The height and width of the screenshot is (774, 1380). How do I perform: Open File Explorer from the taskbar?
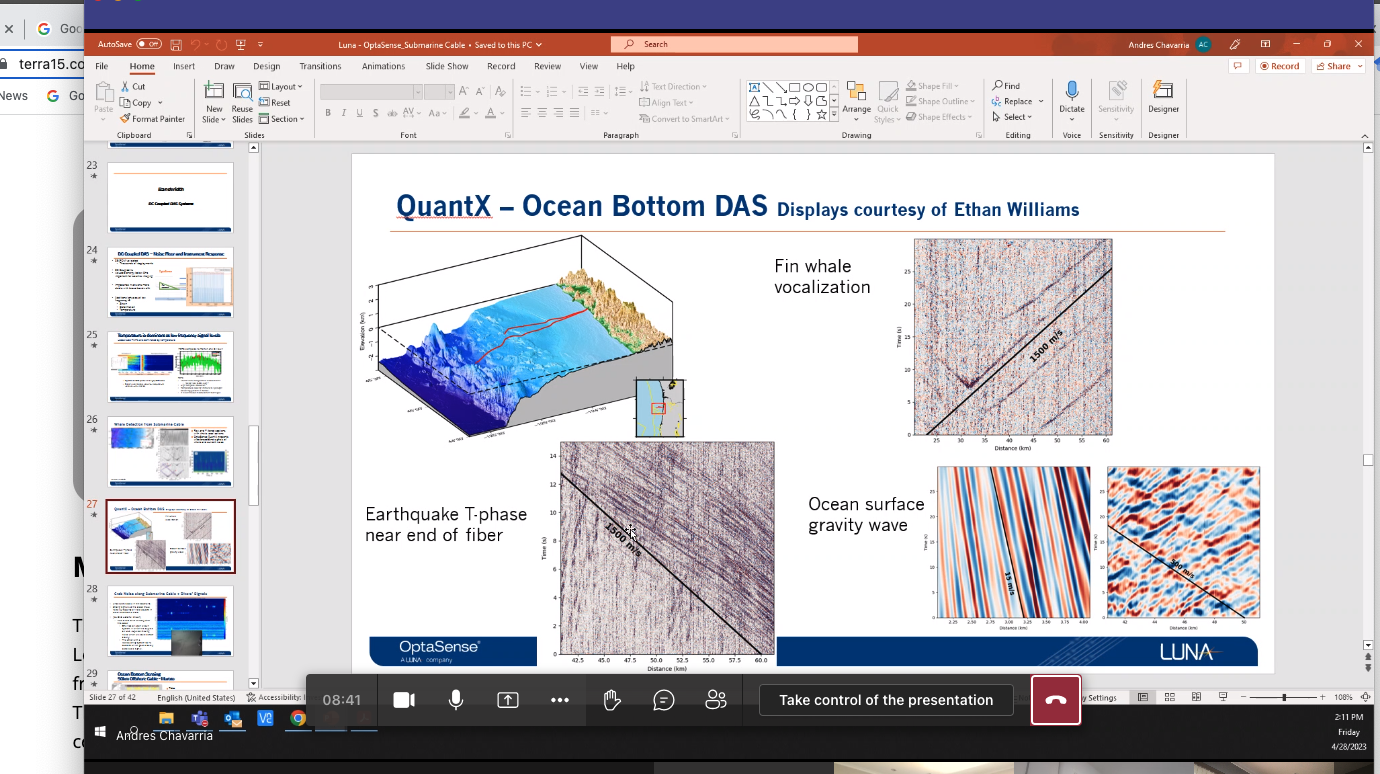click(166, 718)
